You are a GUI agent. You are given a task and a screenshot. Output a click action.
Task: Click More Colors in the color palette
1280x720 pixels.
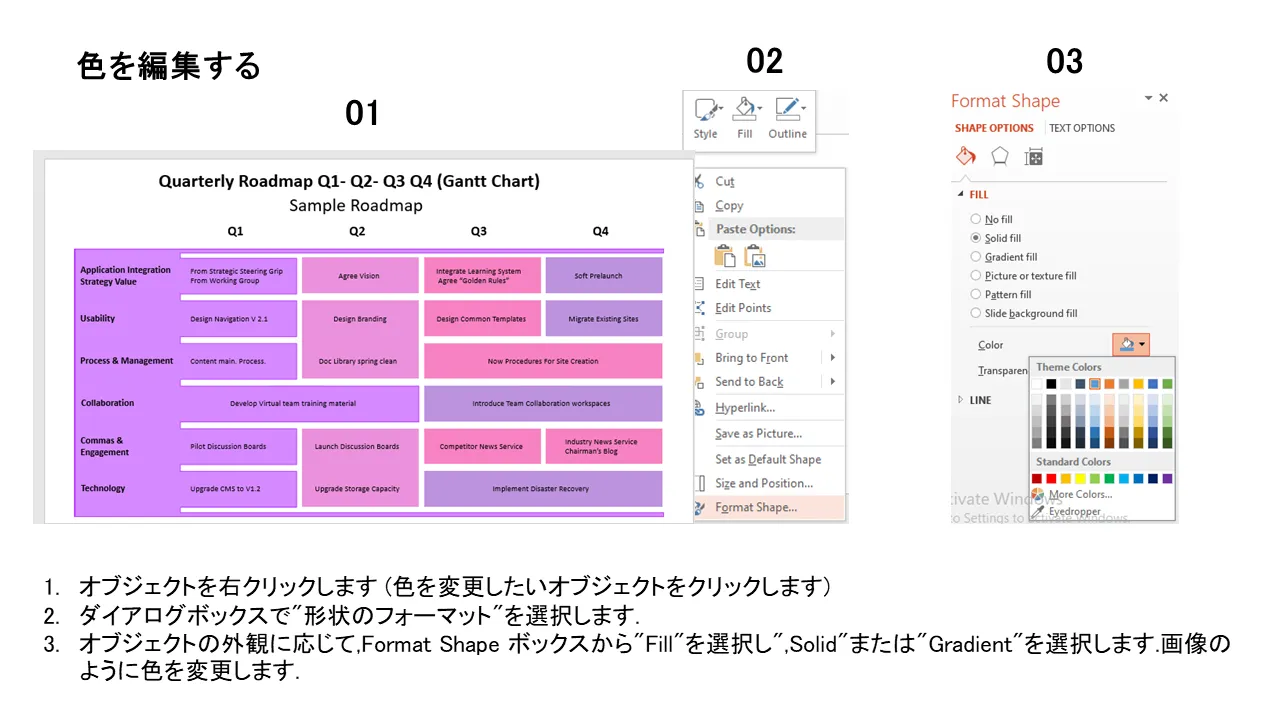[x=1079, y=495]
